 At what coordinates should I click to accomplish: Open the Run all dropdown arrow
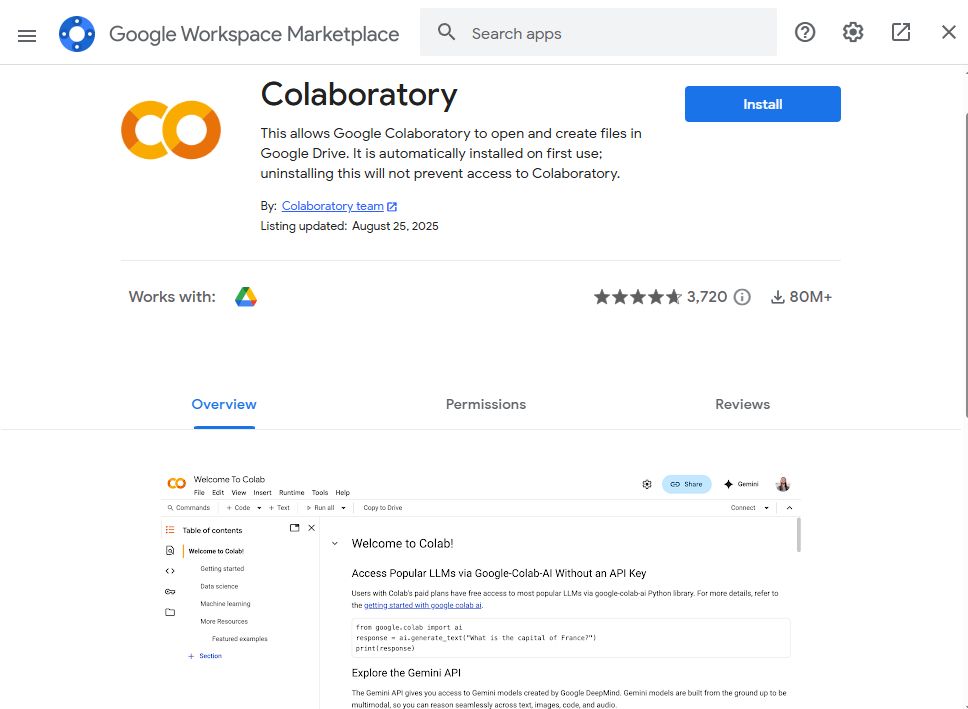344,508
